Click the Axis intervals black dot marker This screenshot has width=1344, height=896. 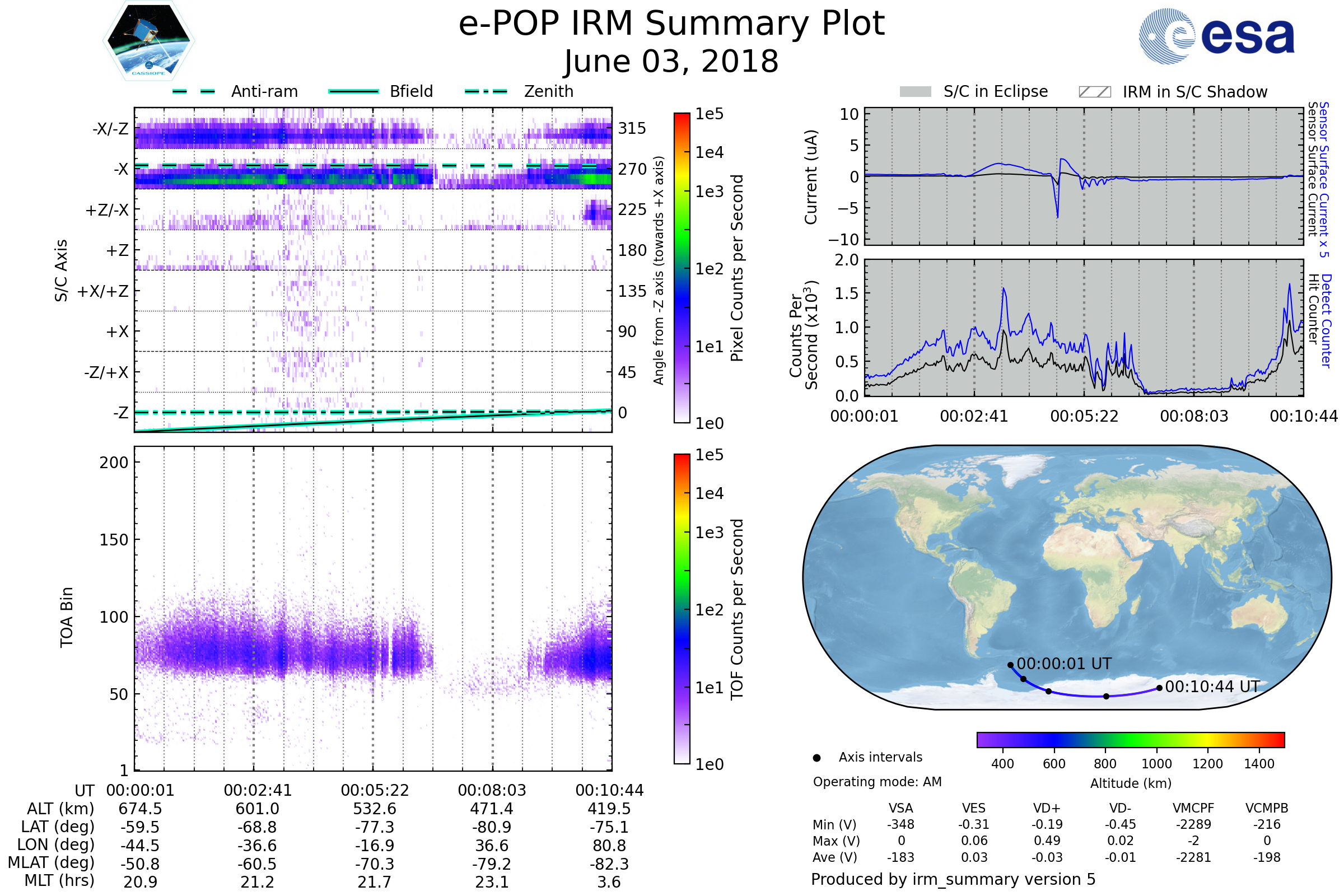click(x=816, y=758)
